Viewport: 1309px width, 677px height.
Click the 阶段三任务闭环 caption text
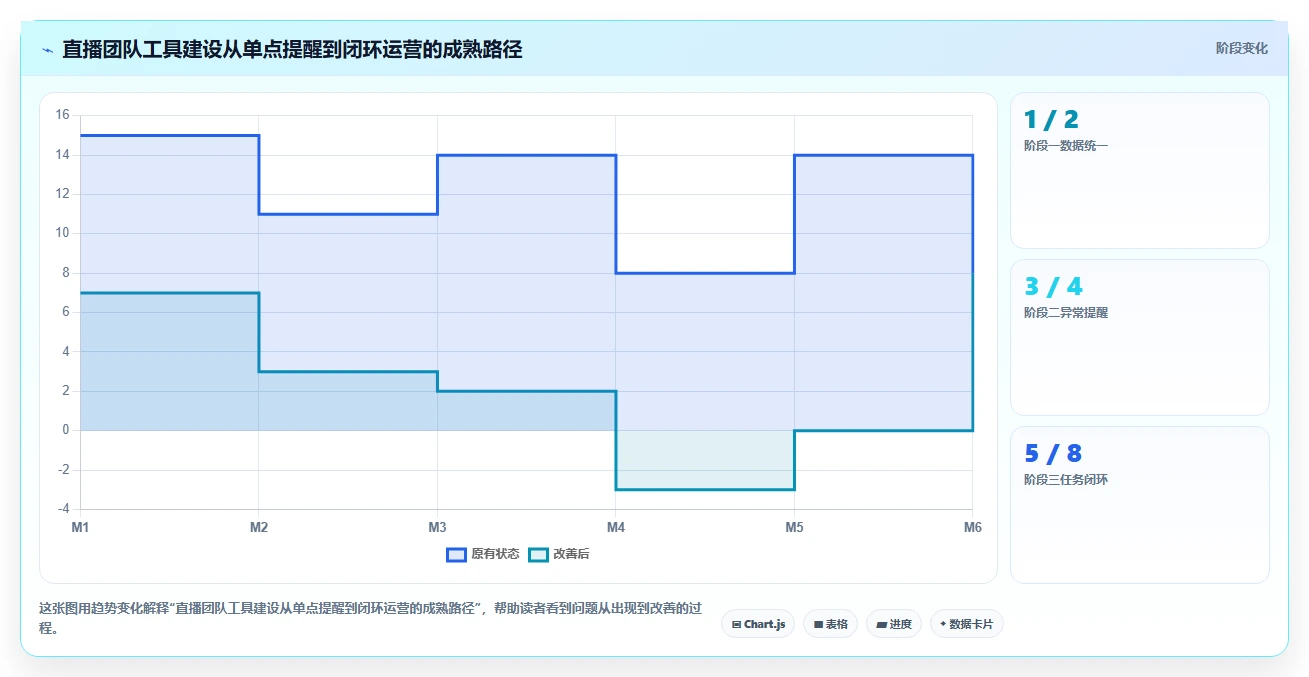click(1066, 480)
